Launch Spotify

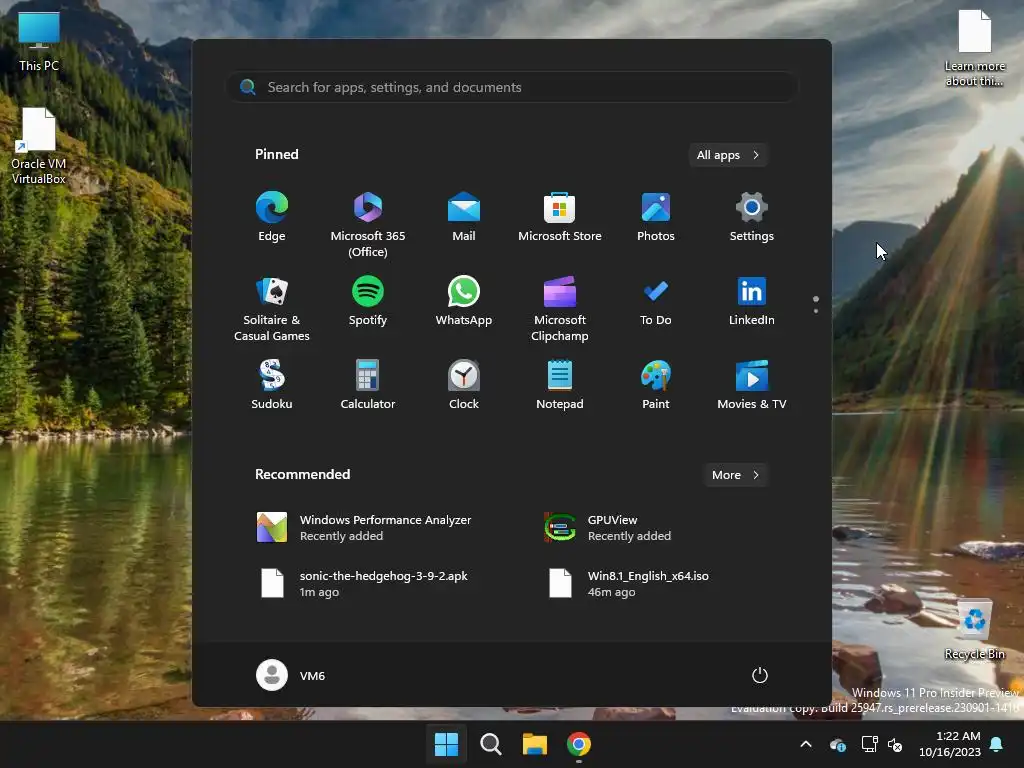tap(368, 301)
